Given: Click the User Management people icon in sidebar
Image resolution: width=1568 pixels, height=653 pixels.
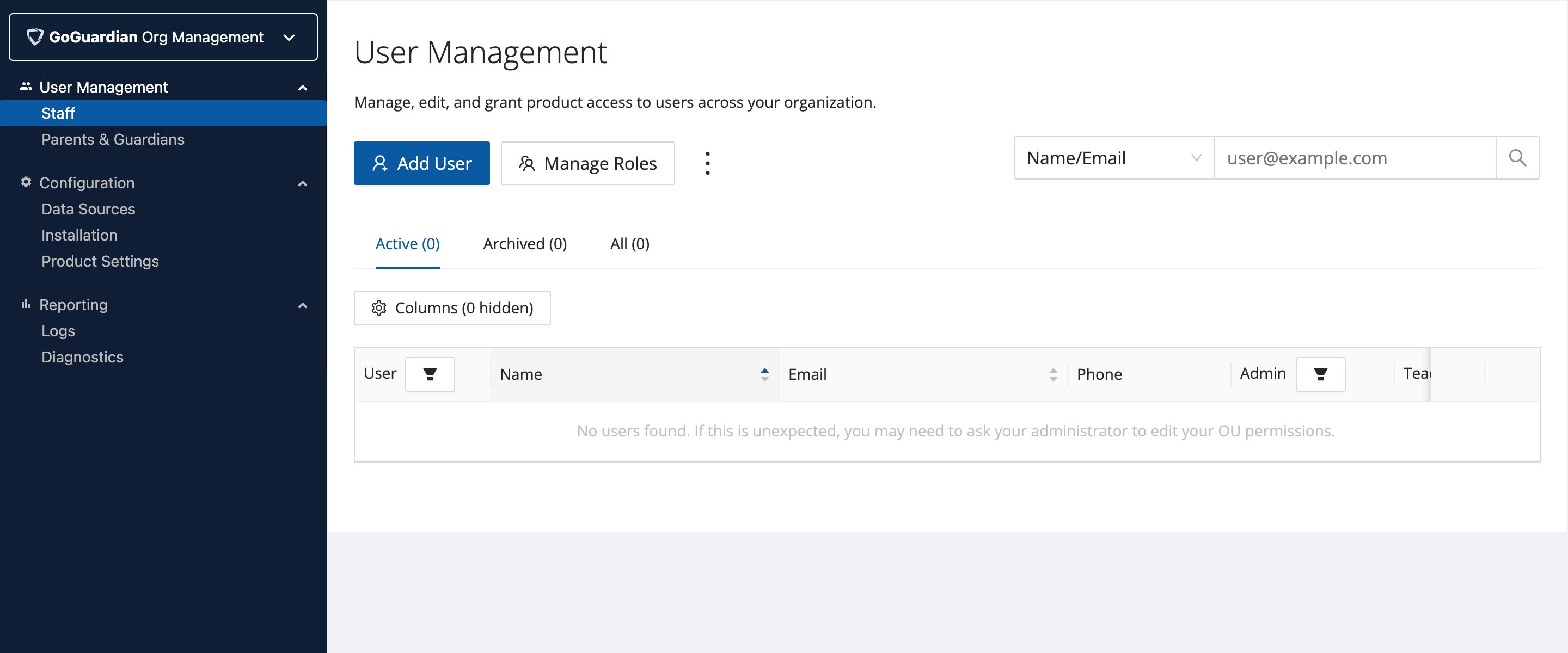Looking at the screenshot, I should (x=26, y=87).
